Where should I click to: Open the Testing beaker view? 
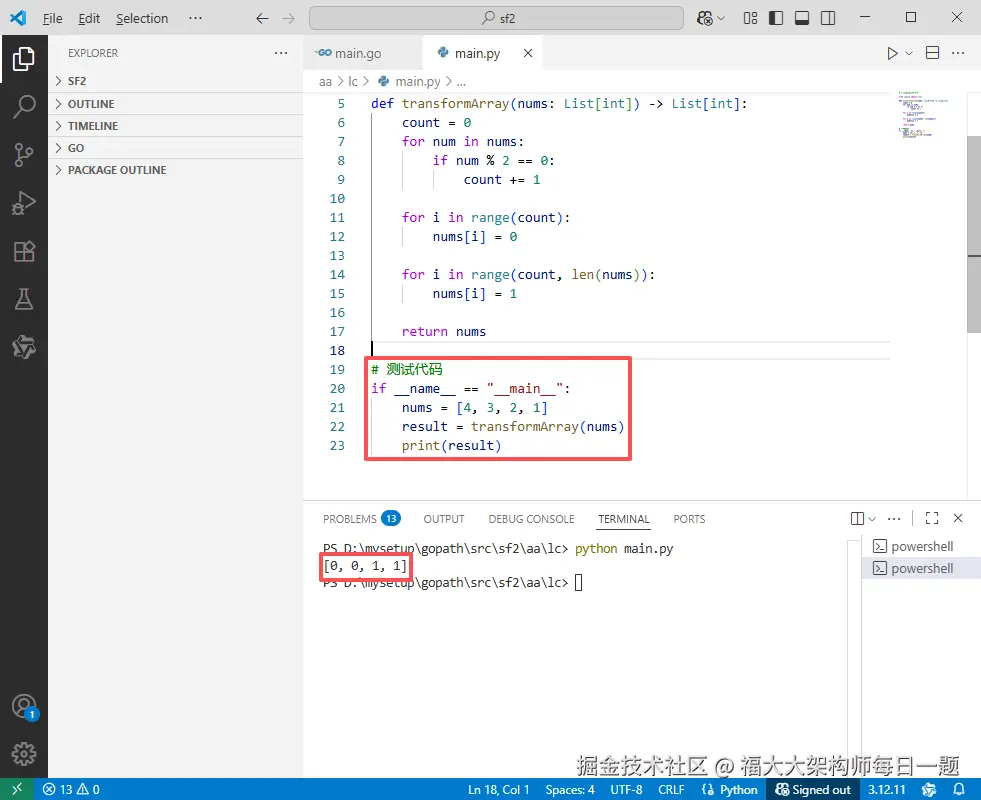pos(24,299)
